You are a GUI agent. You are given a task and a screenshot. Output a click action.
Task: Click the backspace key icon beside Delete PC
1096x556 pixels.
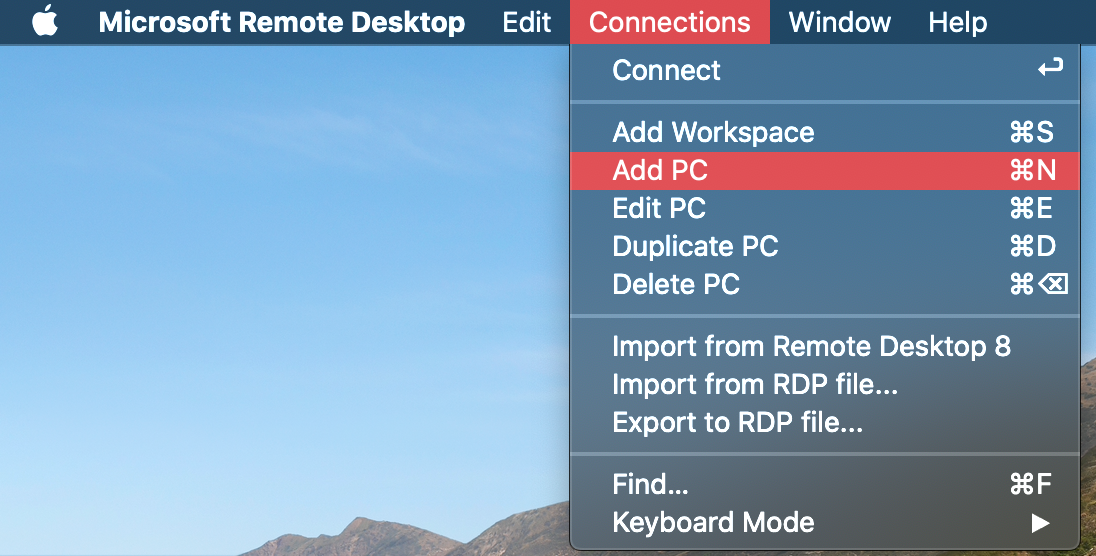coord(1053,284)
